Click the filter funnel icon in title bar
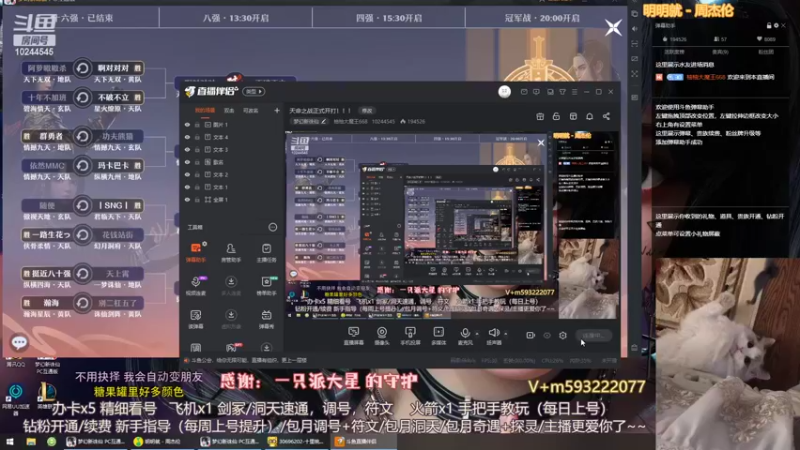The width and height of the screenshot is (800, 450). point(562,92)
